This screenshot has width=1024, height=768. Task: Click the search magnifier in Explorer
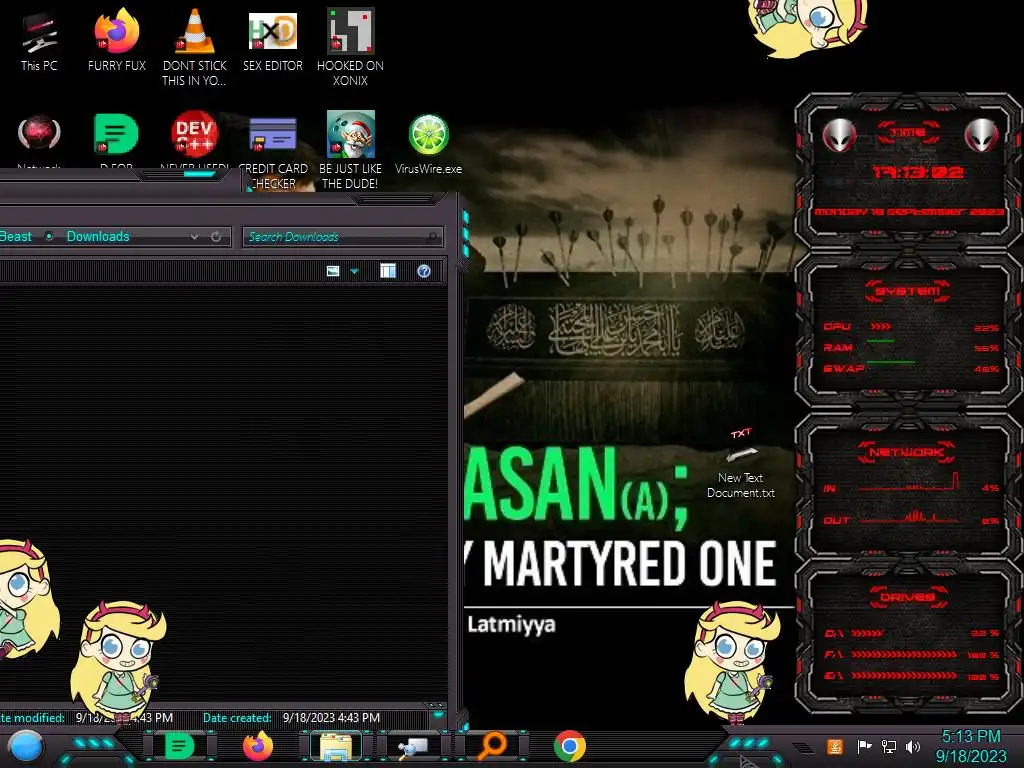432,236
